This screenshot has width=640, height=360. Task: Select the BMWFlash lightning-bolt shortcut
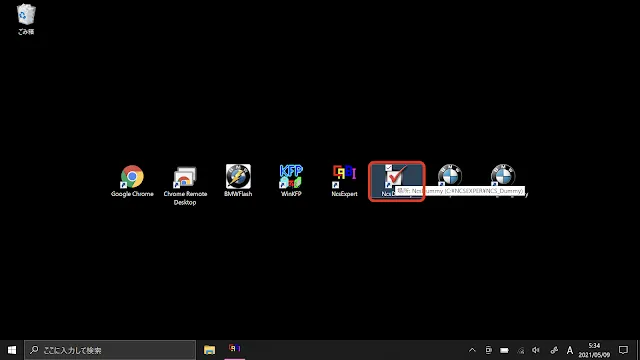[238, 181]
